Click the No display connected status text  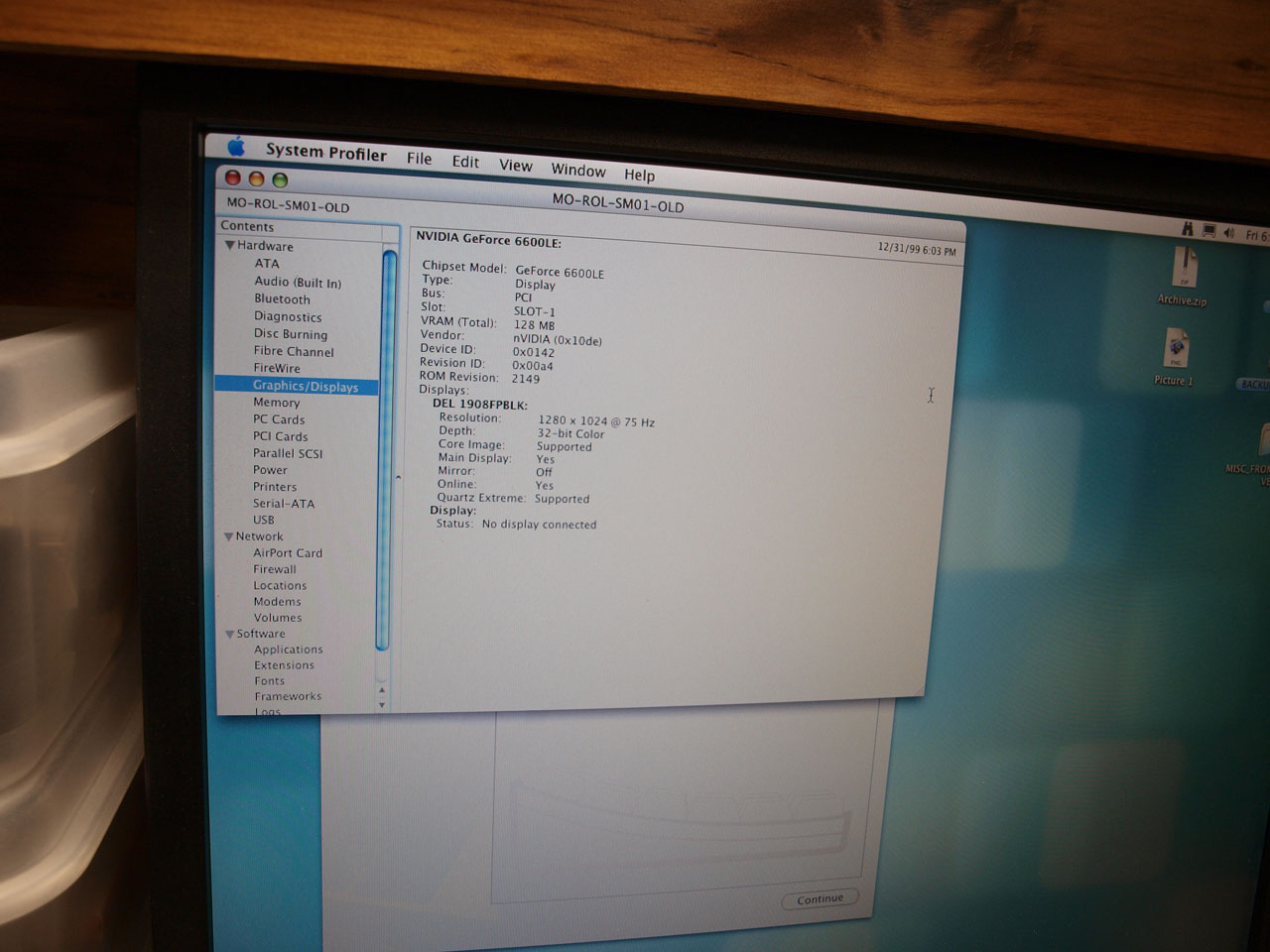coord(540,525)
